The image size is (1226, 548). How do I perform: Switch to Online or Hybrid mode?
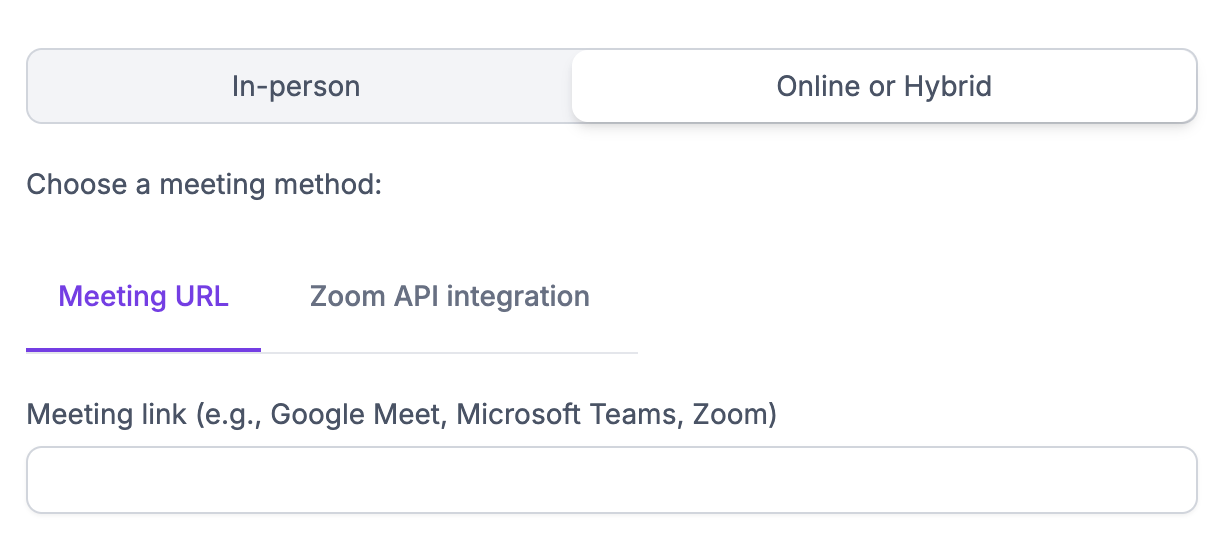(884, 86)
